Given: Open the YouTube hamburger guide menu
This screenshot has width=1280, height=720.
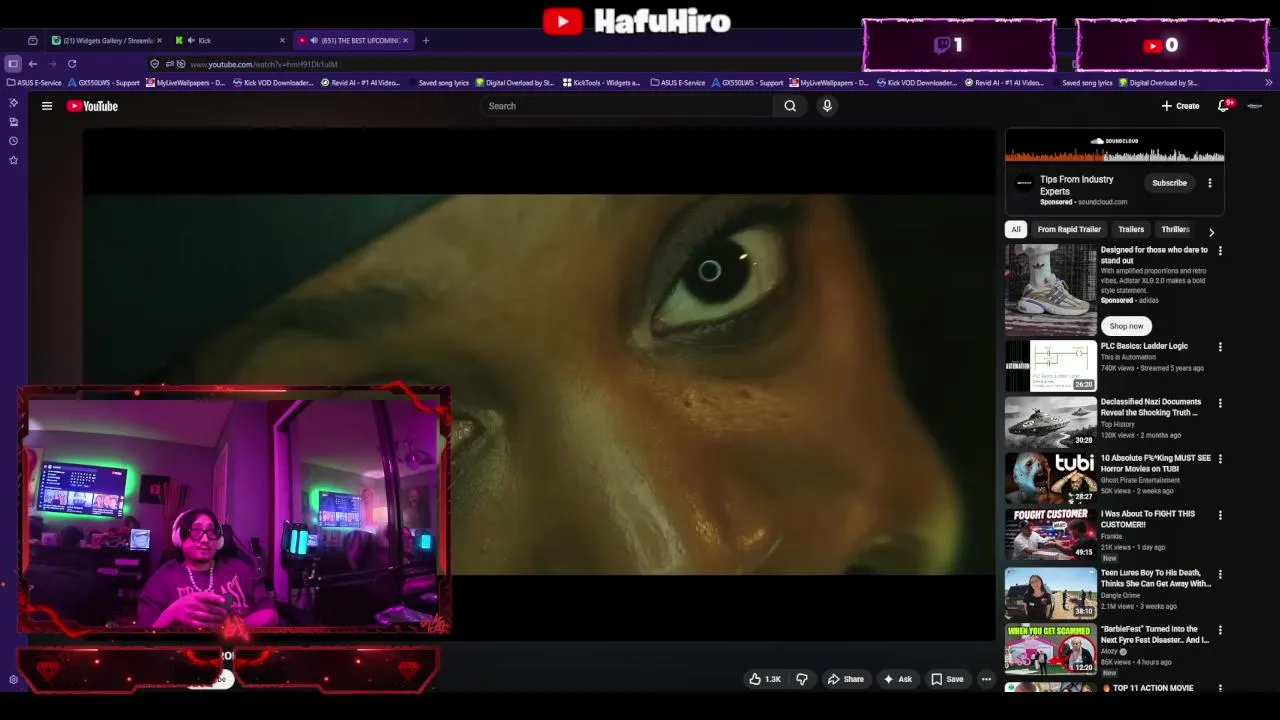Looking at the screenshot, I should [x=47, y=106].
